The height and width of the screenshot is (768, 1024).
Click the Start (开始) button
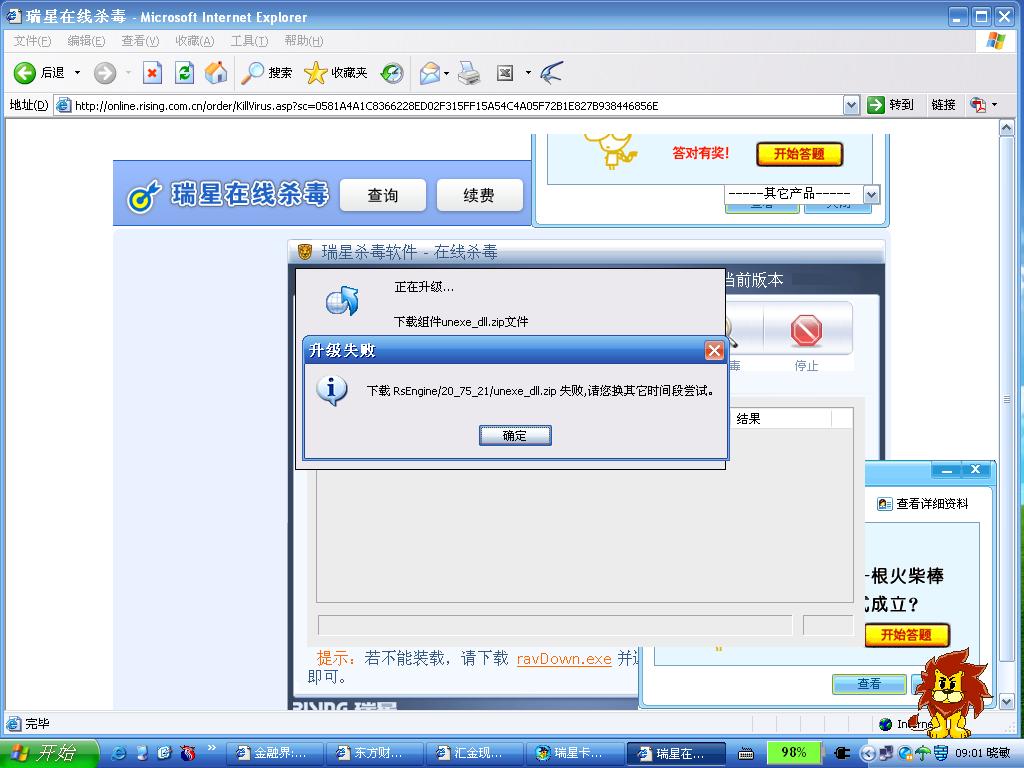pyautogui.click(x=48, y=753)
